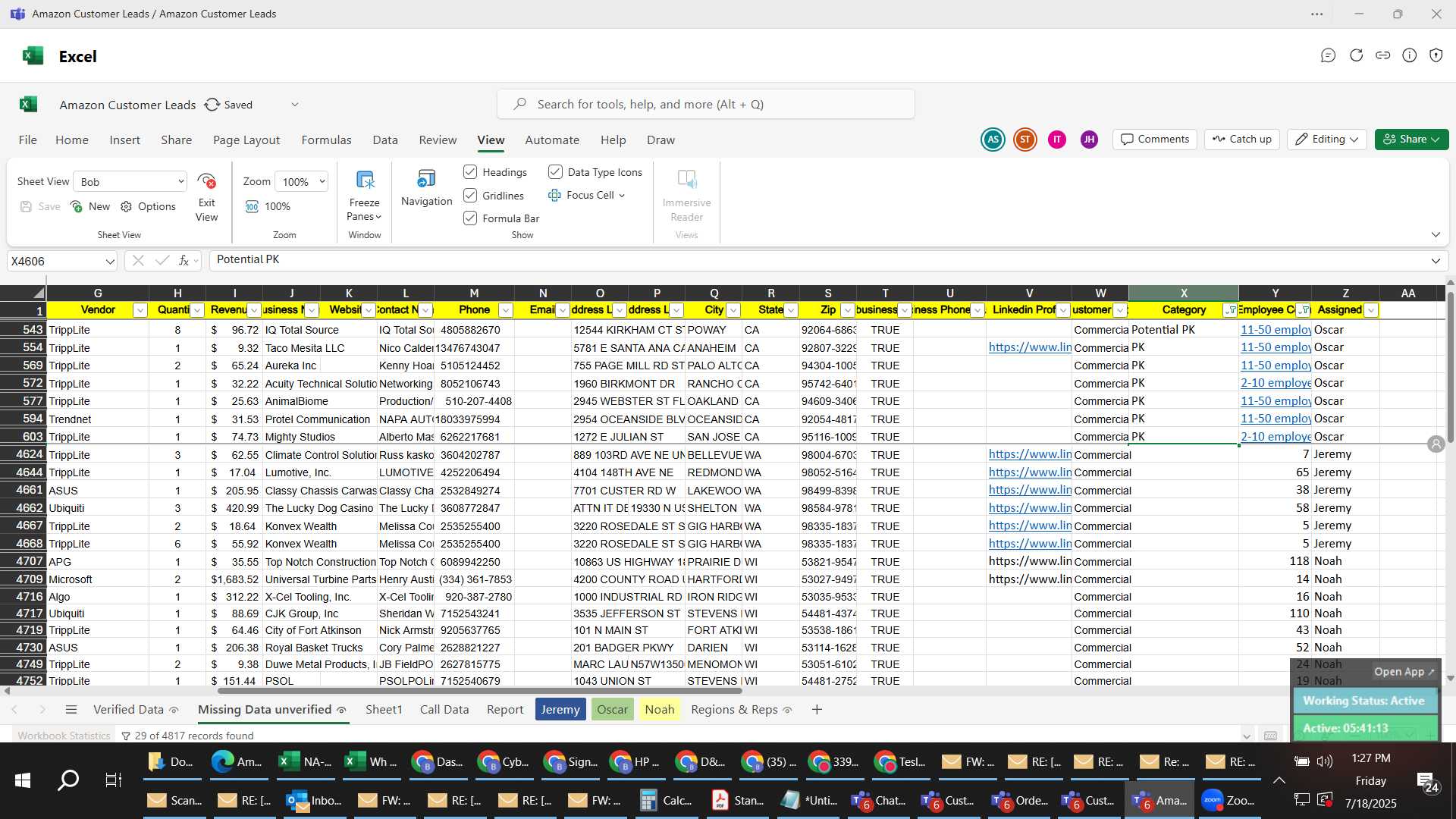Open the file name saved-status dropdown chevron
1456x819 pixels.
(x=295, y=105)
